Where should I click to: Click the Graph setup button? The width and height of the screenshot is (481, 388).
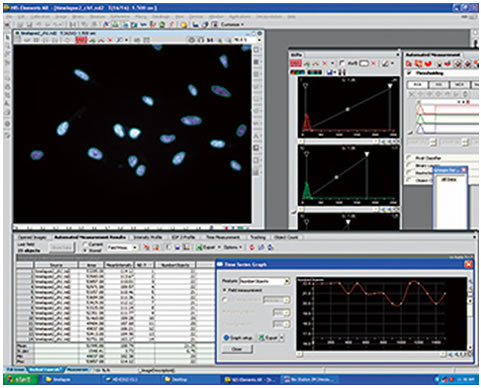click(x=238, y=338)
